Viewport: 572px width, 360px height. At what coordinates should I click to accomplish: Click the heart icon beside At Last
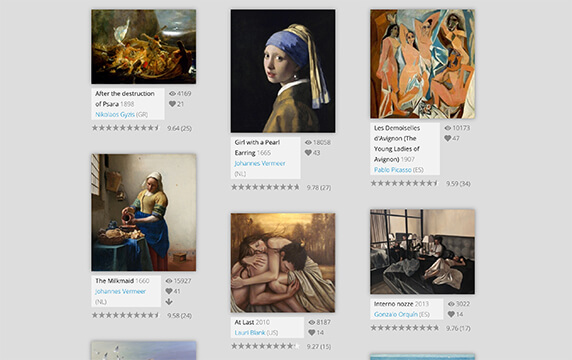point(312,332)
